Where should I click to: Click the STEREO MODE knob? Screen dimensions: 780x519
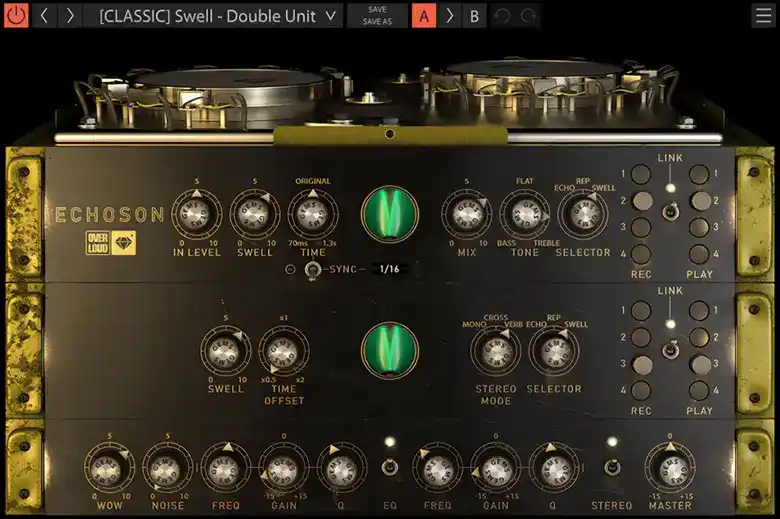point(495,351)
